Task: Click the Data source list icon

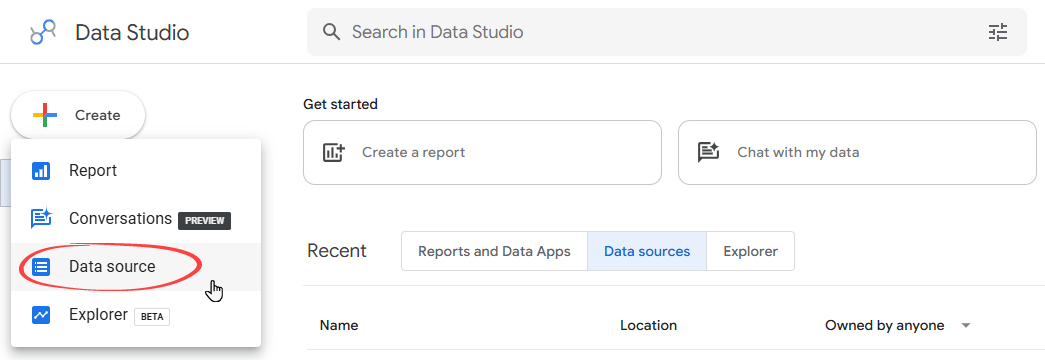Action: click(41, 267)
